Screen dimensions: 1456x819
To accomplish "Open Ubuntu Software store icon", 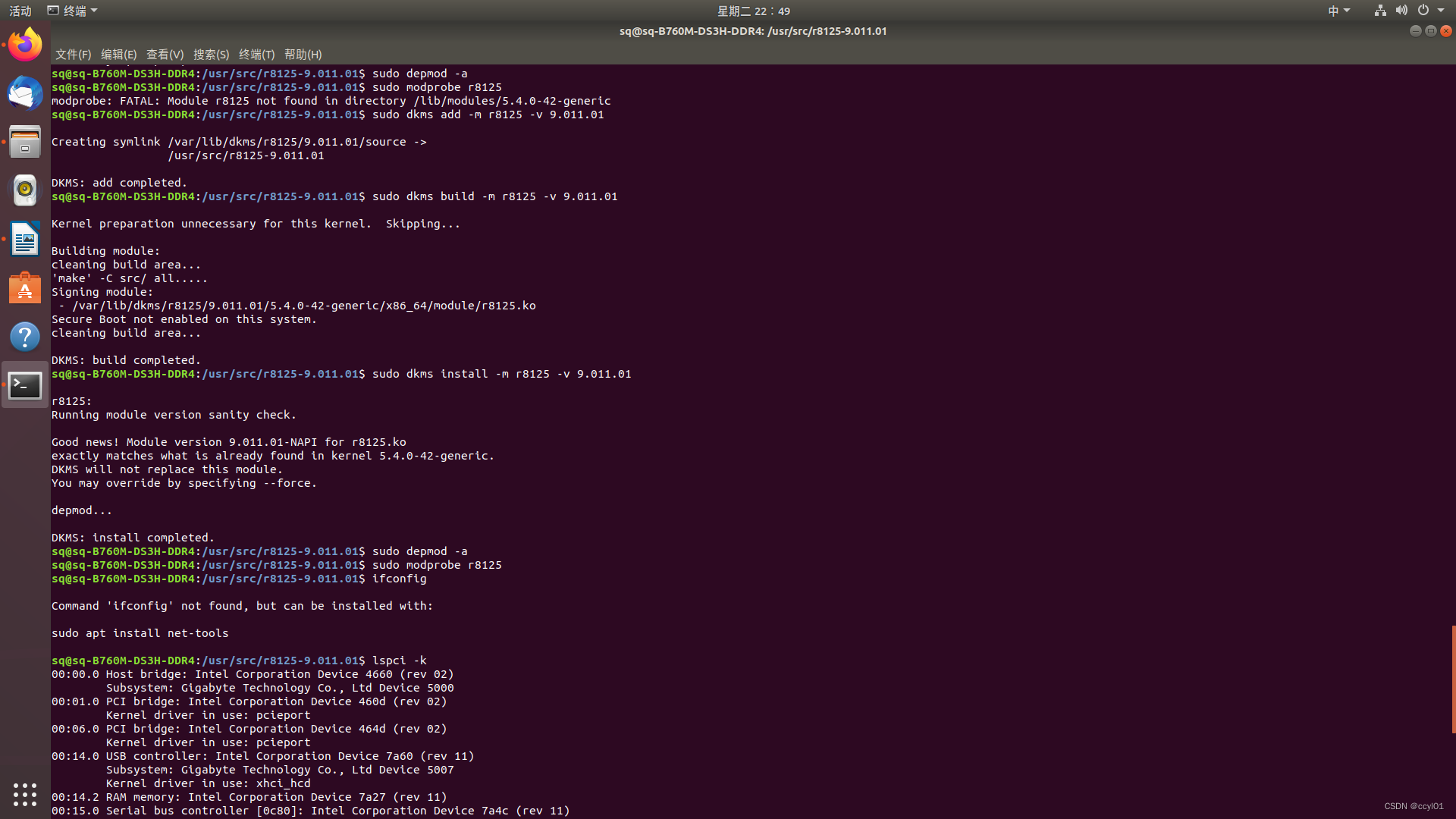I will pos(25,288).
